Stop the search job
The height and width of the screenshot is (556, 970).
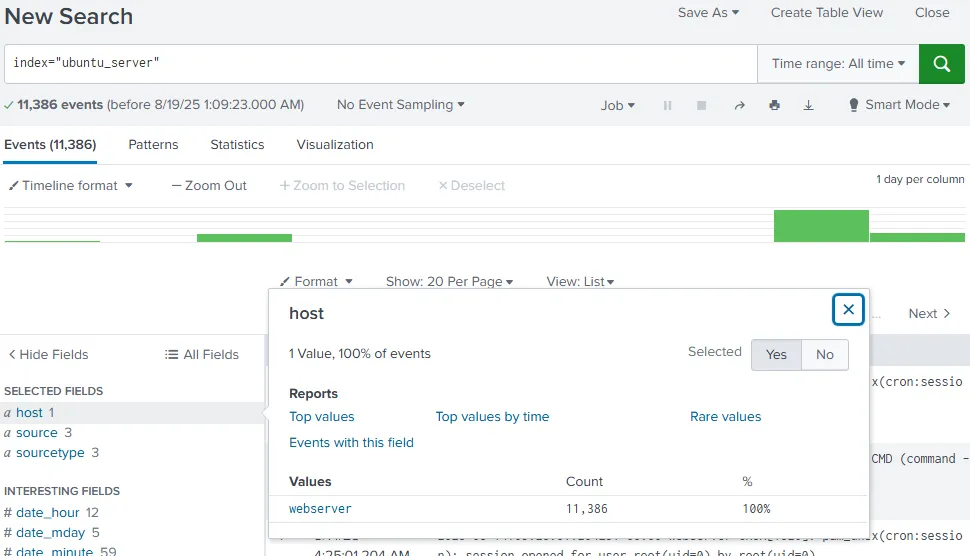701,105
